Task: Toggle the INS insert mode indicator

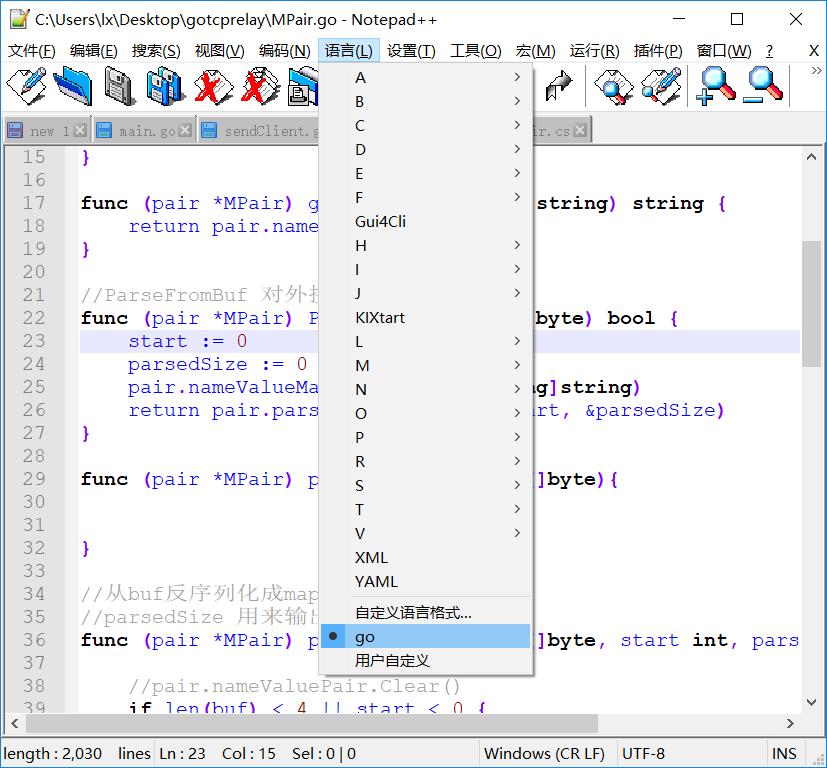Action: coord(784,753)
